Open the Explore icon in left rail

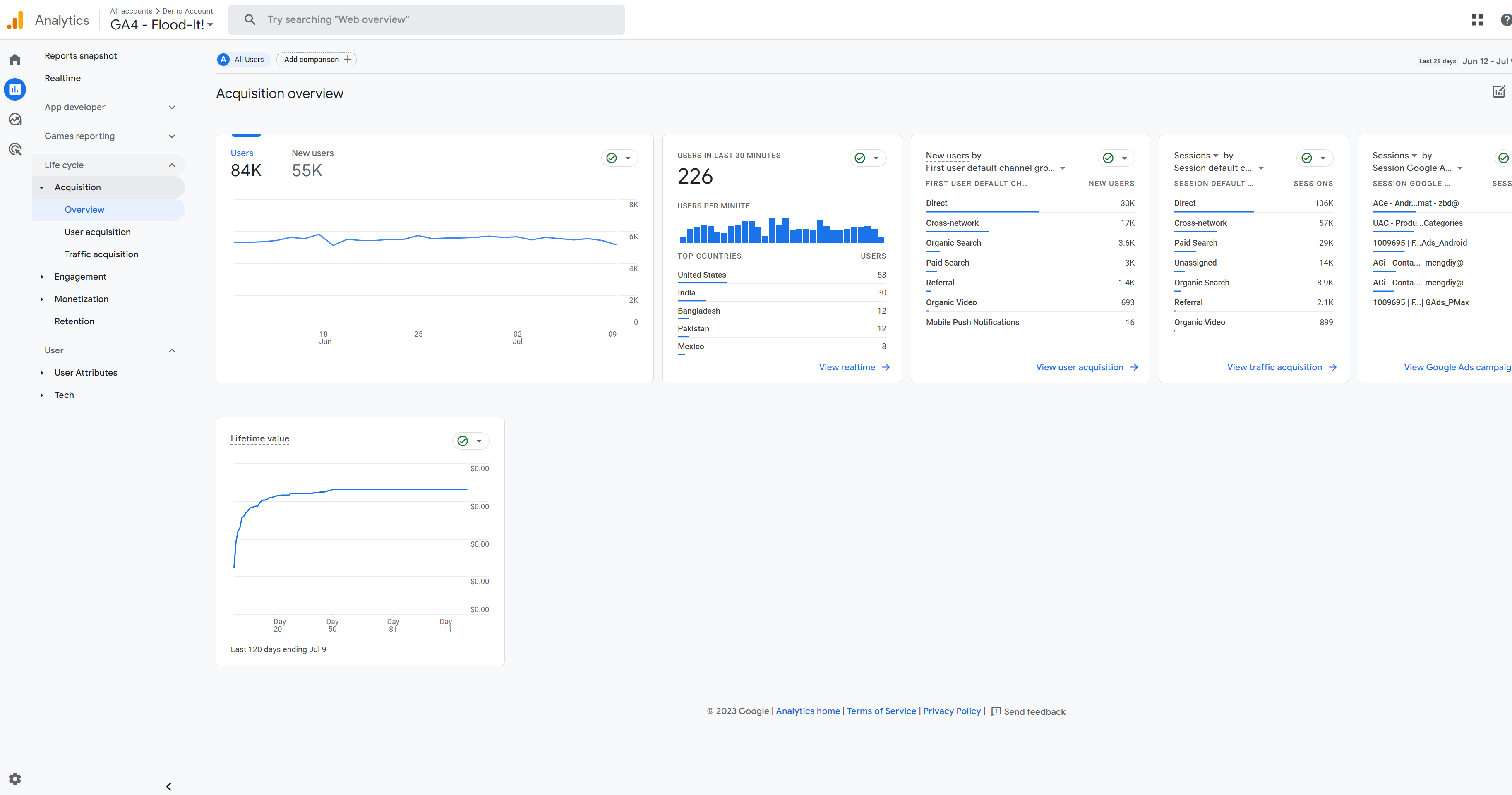pyautogui.click(x=15, y=119)
